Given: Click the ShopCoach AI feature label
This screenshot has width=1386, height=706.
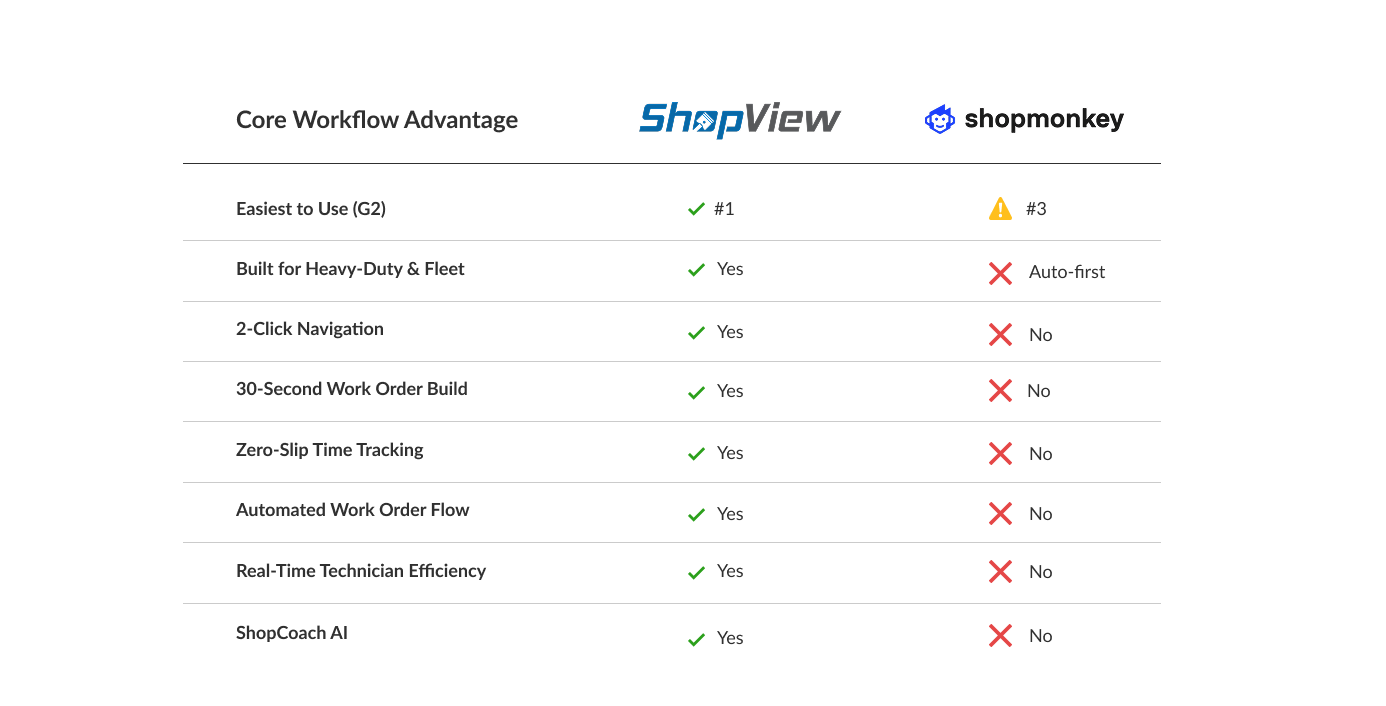Looking at the screenshot, I should (292, 633).
